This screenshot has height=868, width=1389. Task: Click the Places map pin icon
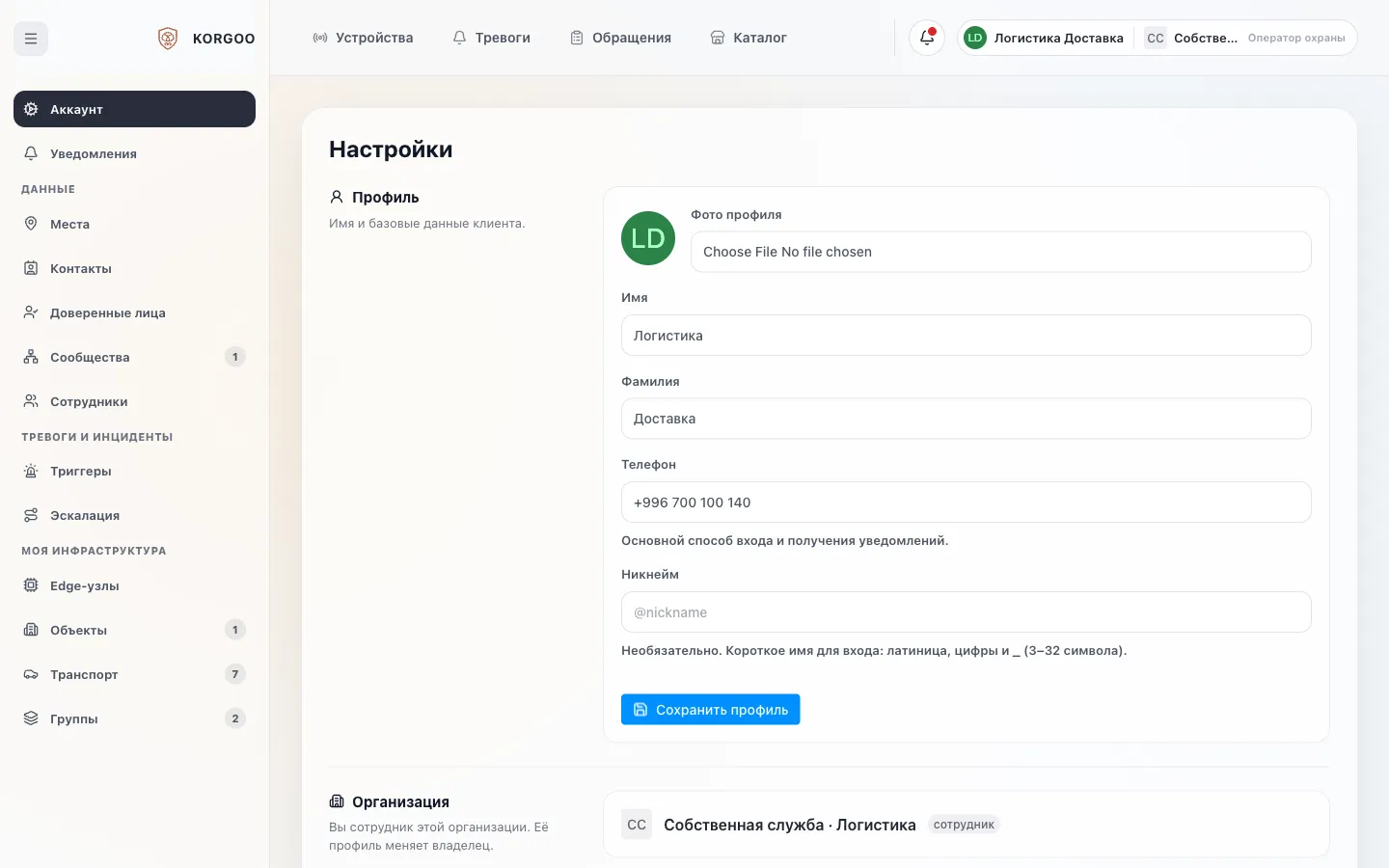pyautogui.click(x=31, y=224)
